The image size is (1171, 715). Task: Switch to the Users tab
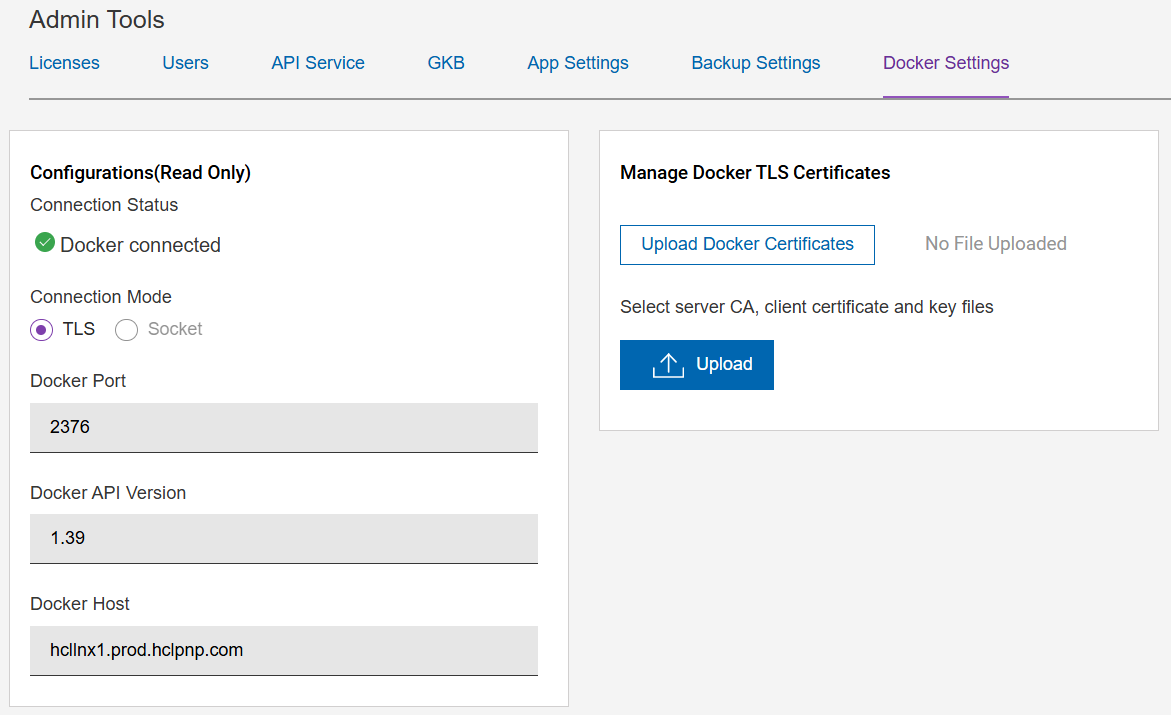pyautogui.click(x=185, y=63)
